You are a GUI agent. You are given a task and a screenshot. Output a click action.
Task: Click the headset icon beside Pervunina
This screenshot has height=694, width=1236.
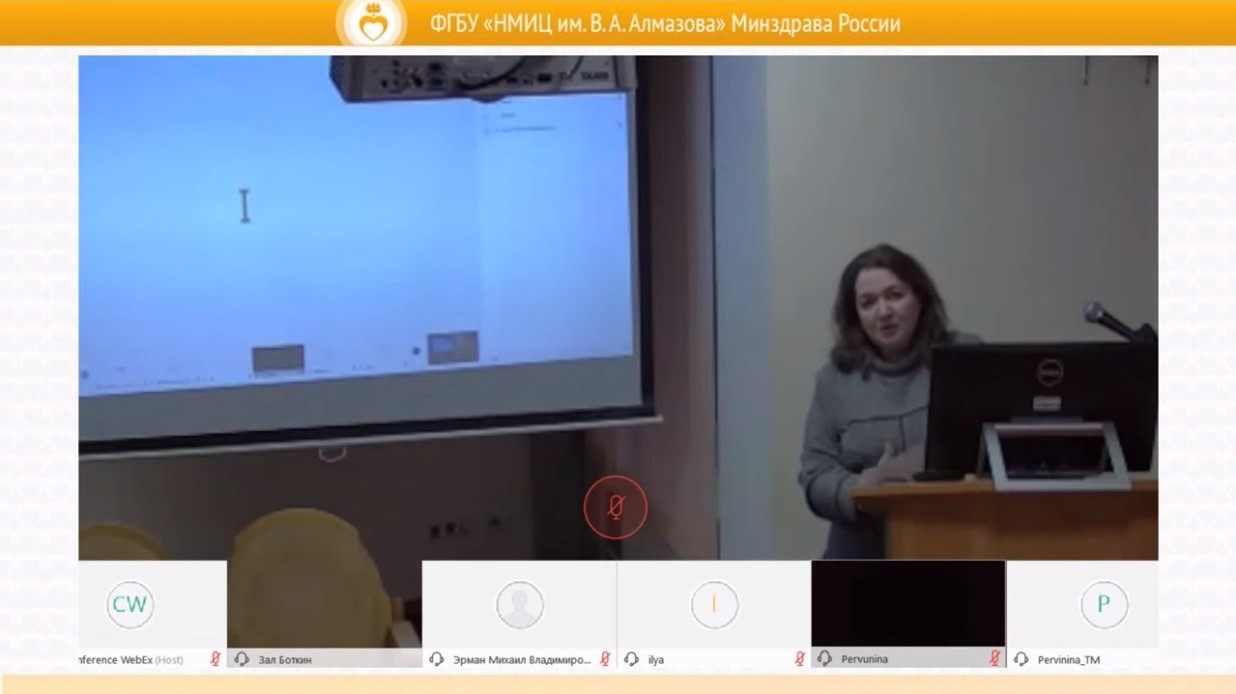(825, 659)
